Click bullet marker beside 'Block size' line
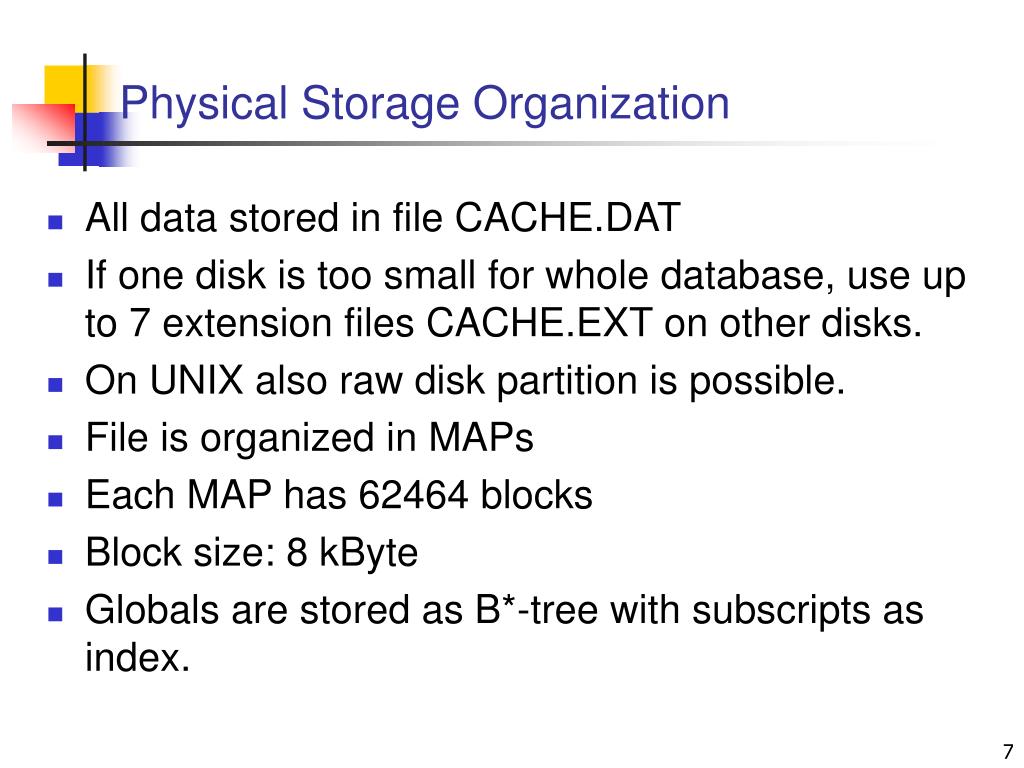 coord(56,557)
